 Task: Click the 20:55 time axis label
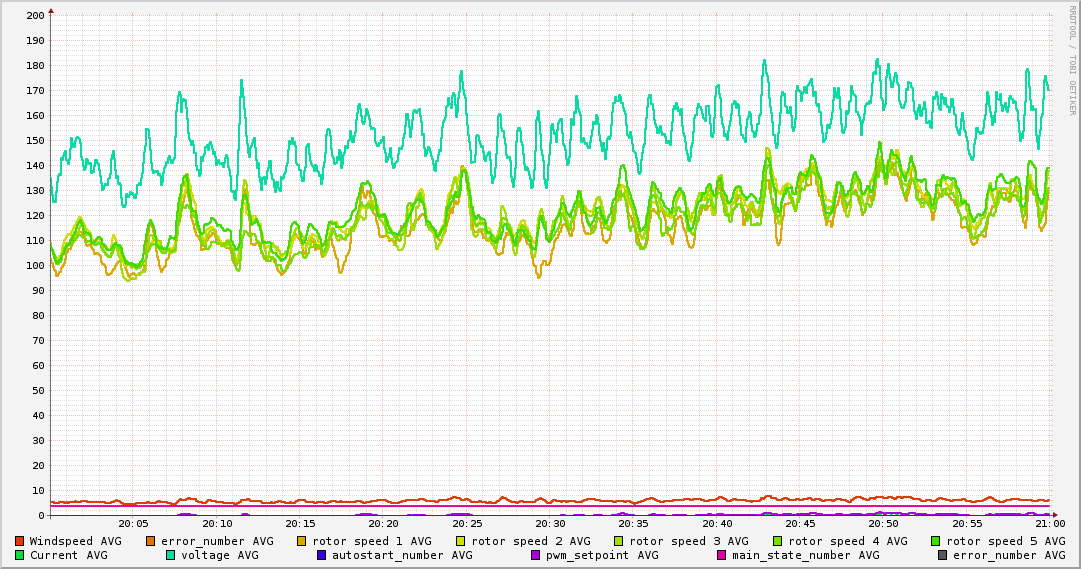tap(967, 524)
